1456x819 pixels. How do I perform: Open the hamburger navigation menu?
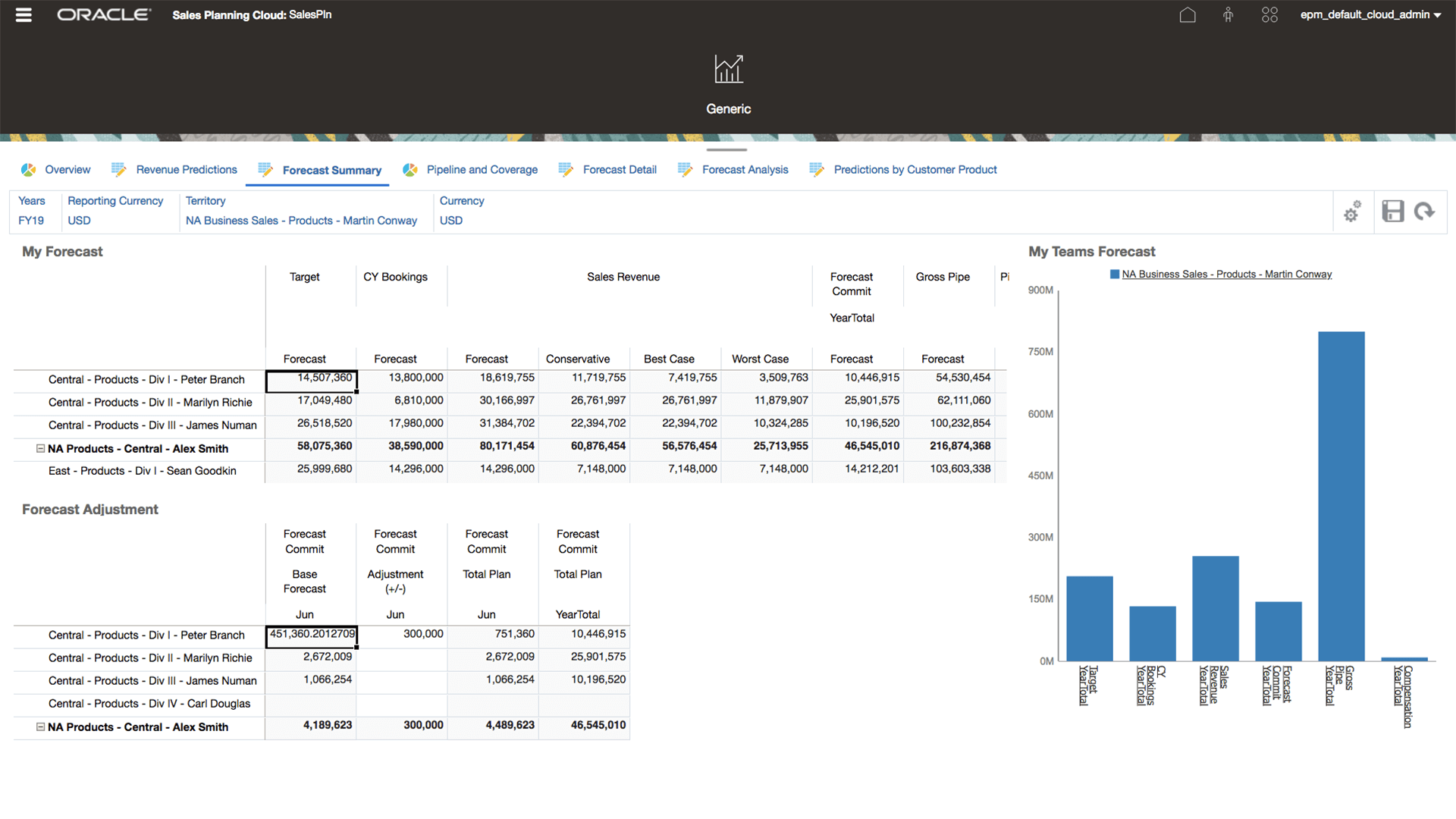23,14
